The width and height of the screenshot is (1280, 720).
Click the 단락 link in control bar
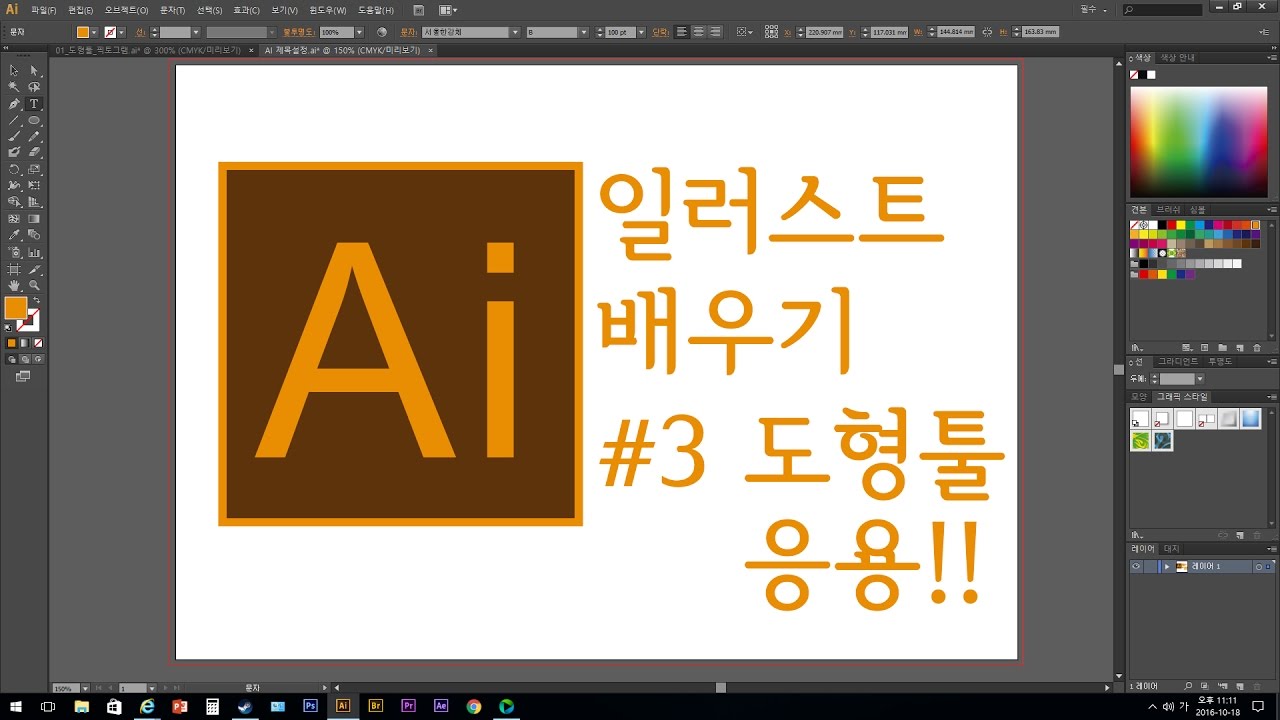pyautogui.click(x=660, y=32)
